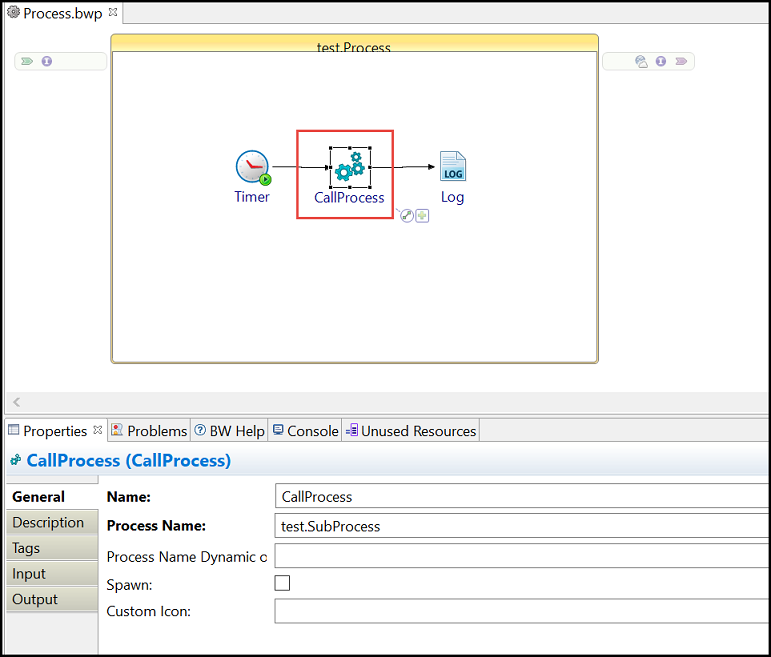Click the create-transition connector icon near CallProcess
The width and height of the screenshot is (771, 657).
click(407, 215)
